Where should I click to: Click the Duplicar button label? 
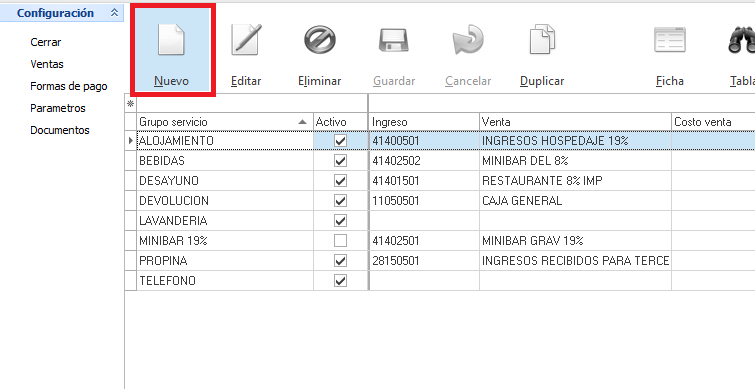coord(542,81)
